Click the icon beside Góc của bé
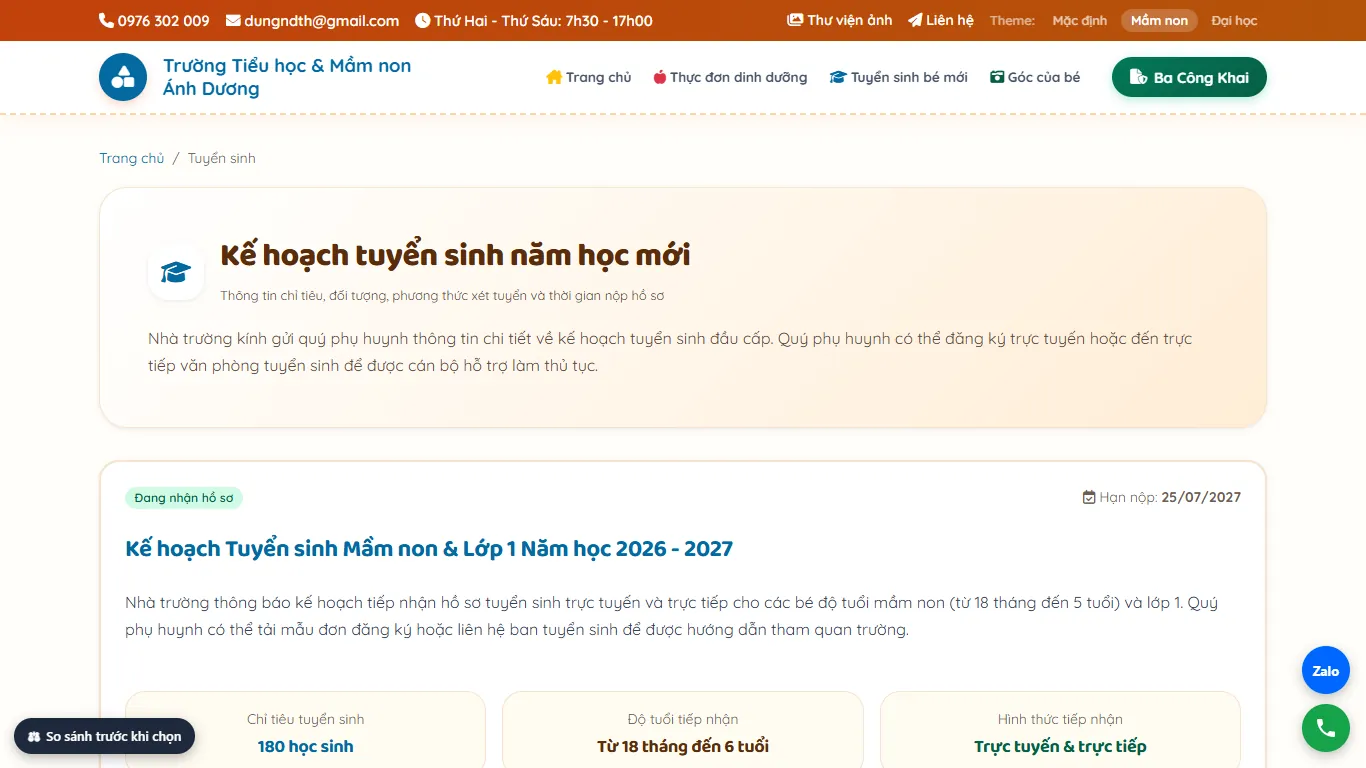The image size is (1366, 768). point(997,77)
